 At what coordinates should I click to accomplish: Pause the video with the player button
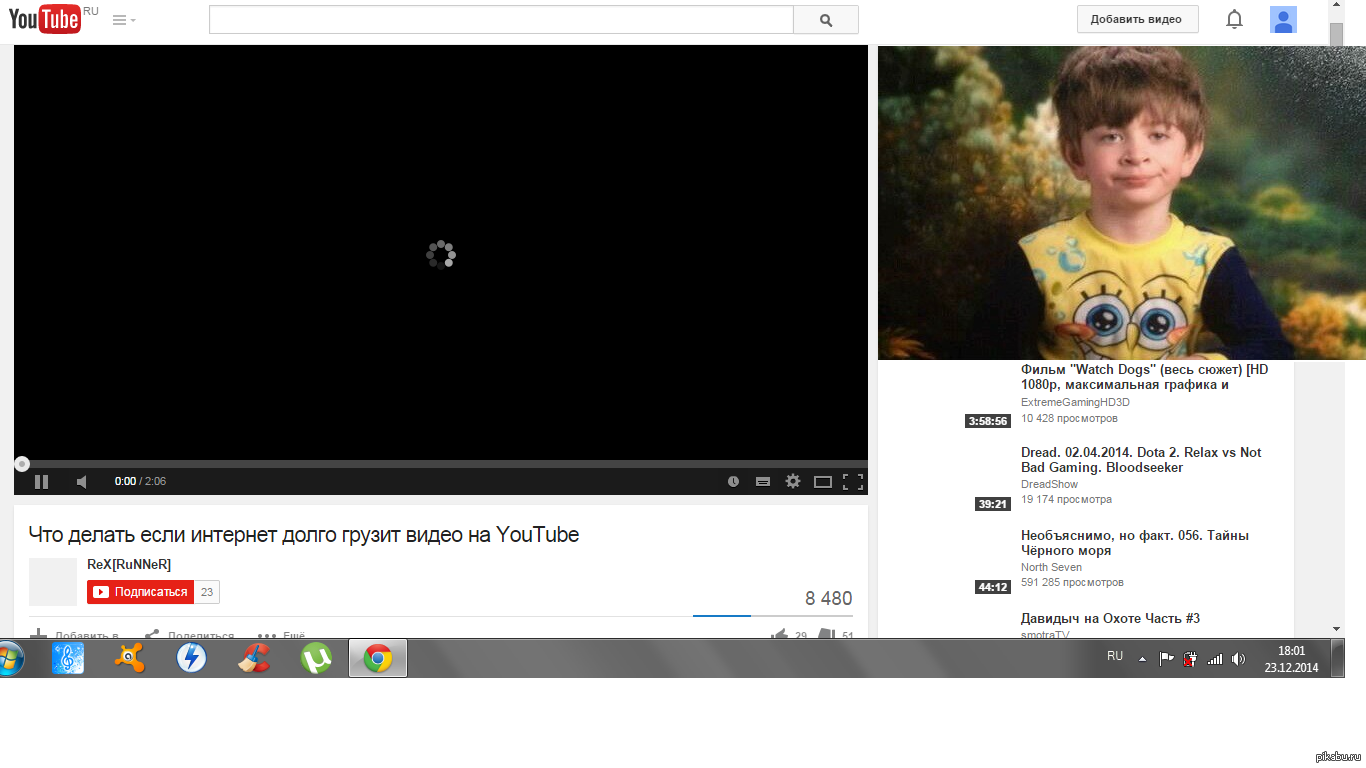(41, 481)
